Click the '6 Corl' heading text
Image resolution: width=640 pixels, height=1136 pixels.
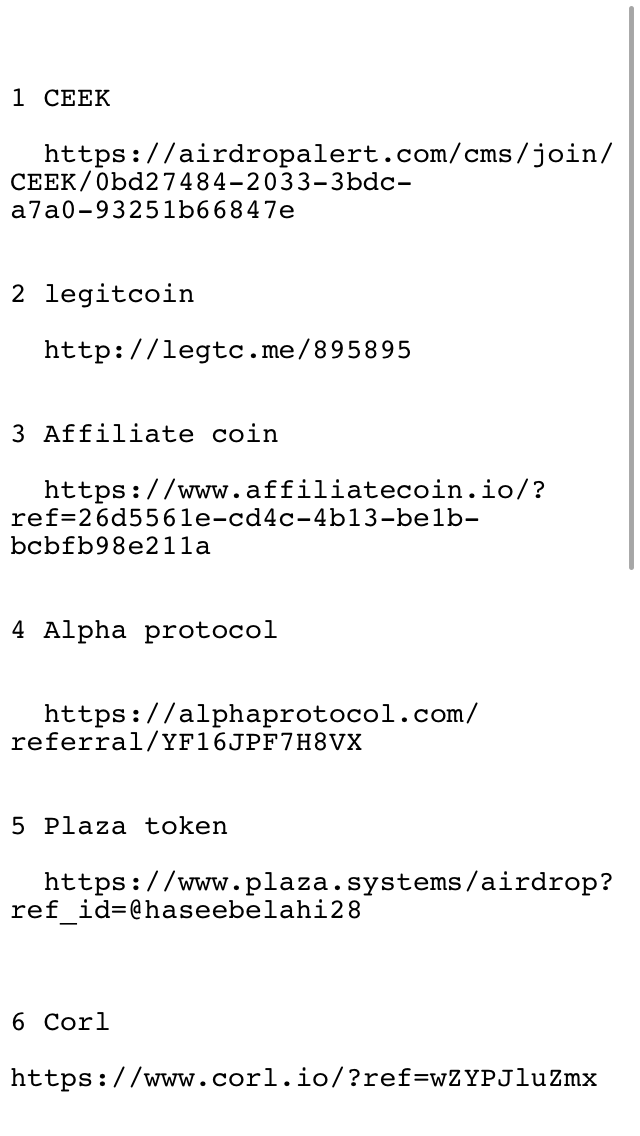[60, 1022]
